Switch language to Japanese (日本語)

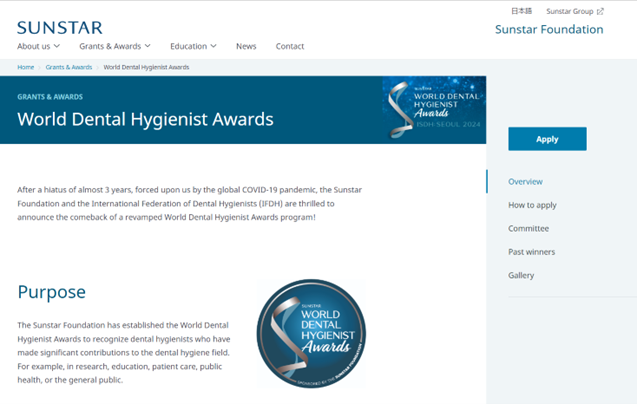(x=522, y=11)
